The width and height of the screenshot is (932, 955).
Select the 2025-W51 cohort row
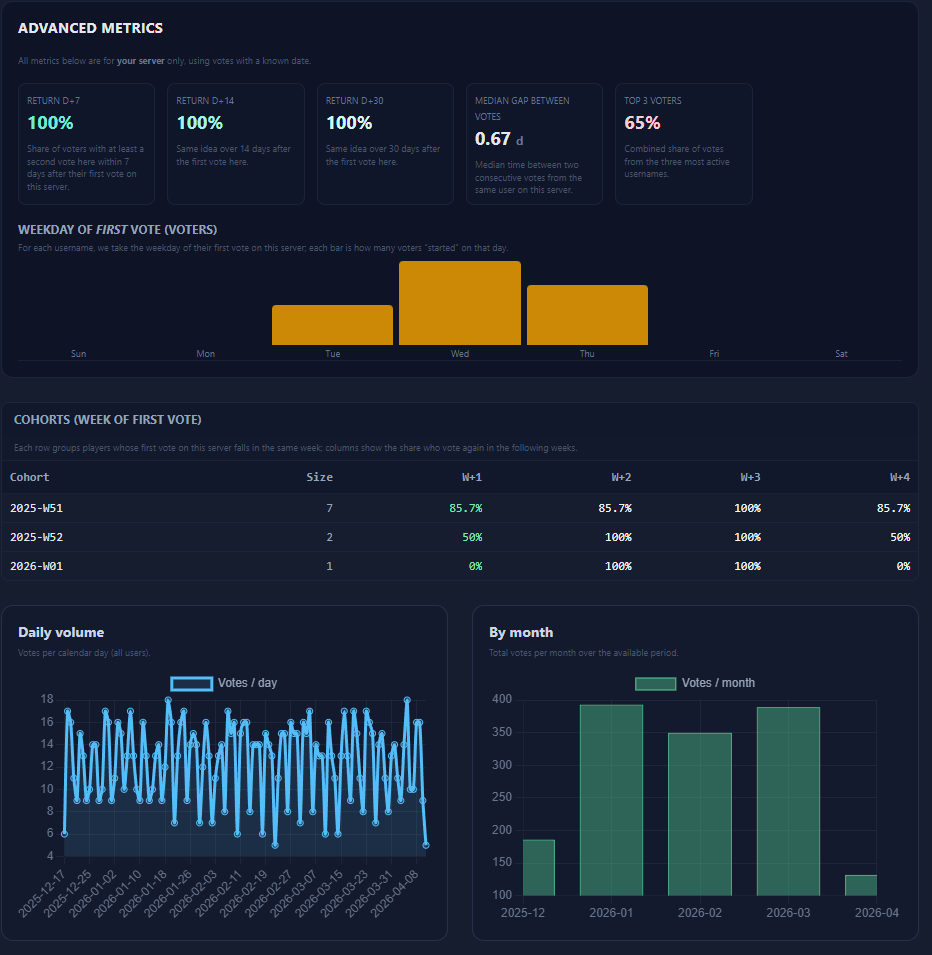pyautogui.click(x=460, y=508)
